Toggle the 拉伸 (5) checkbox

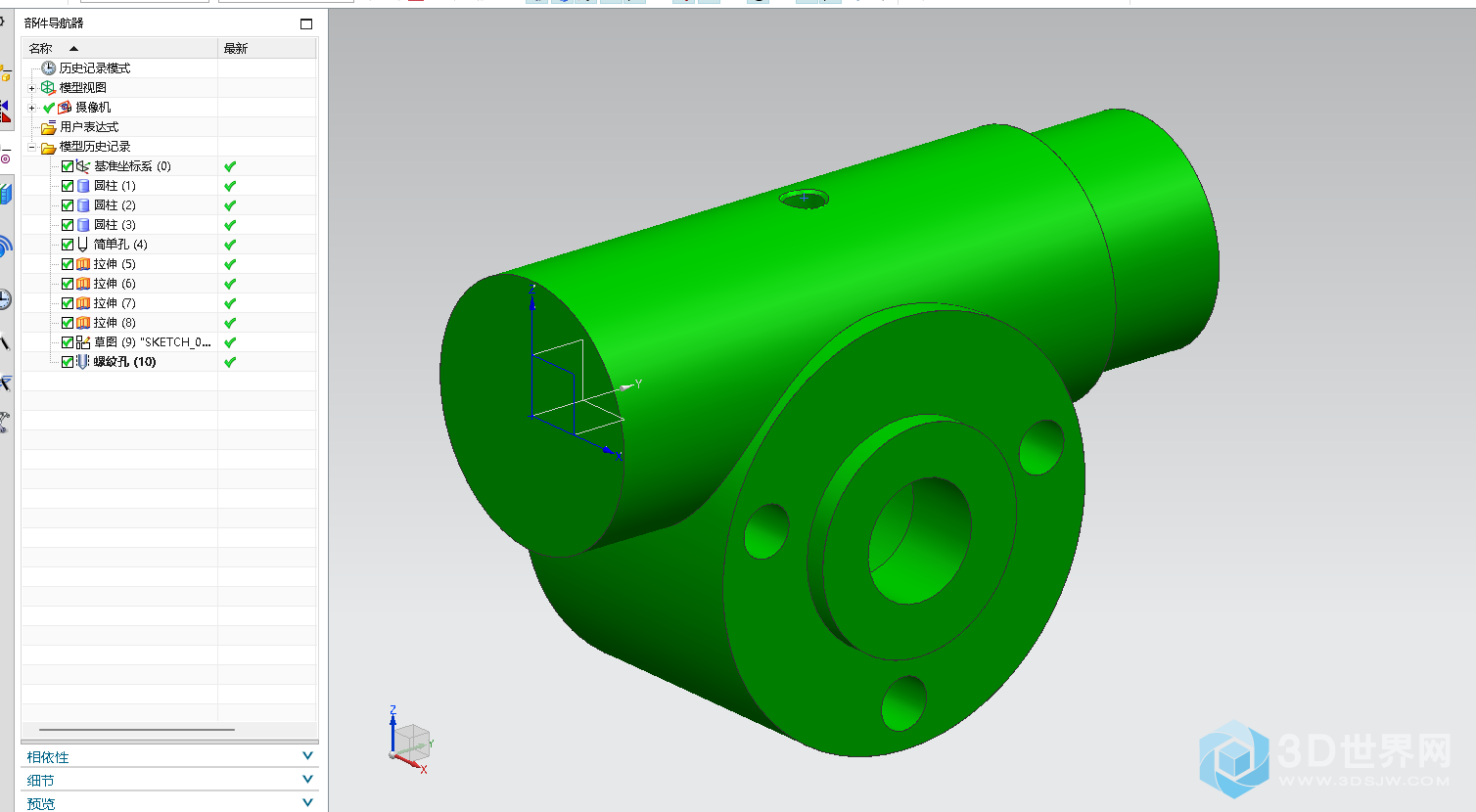tap(68, 264)
